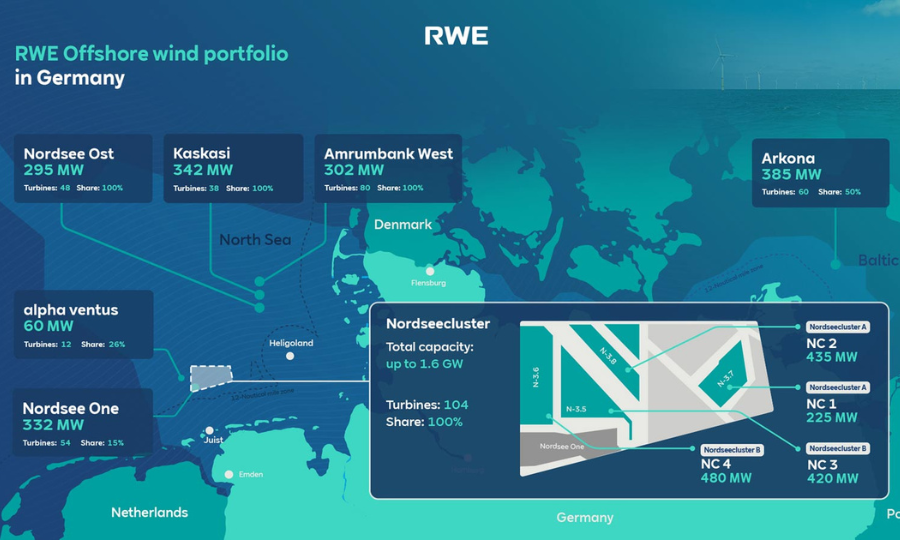Click 'Share: 26%' on alpha ventus card
The image size is (900, 540).
tap(103, 344)
